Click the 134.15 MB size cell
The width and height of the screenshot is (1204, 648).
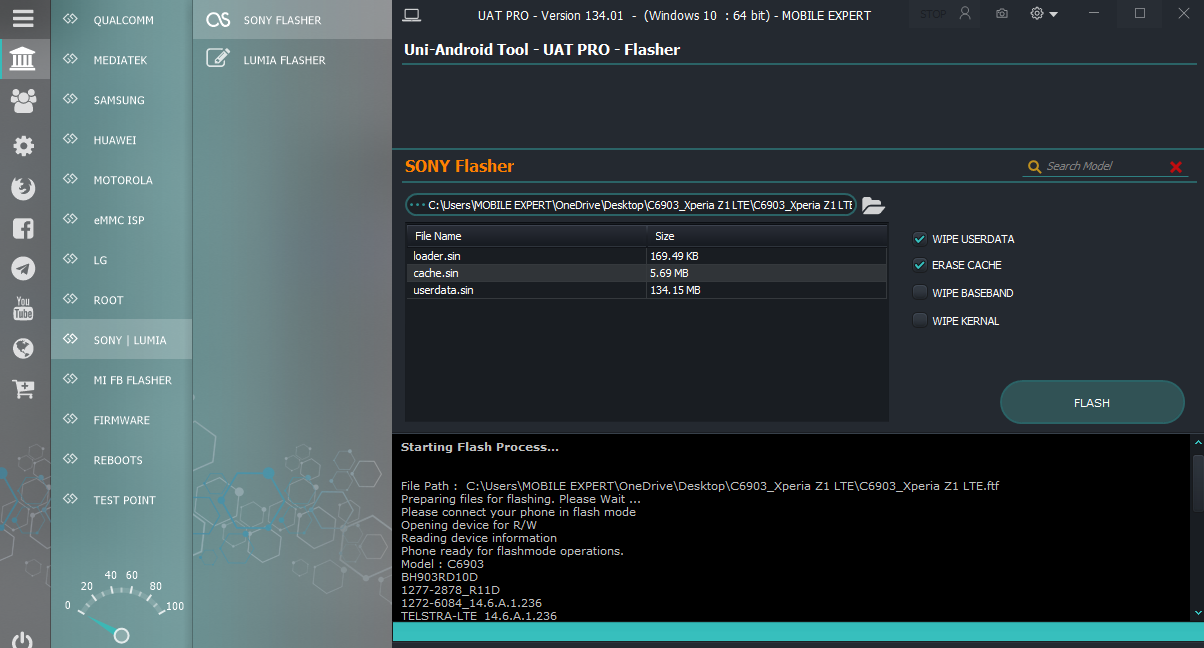coord(767,290)
